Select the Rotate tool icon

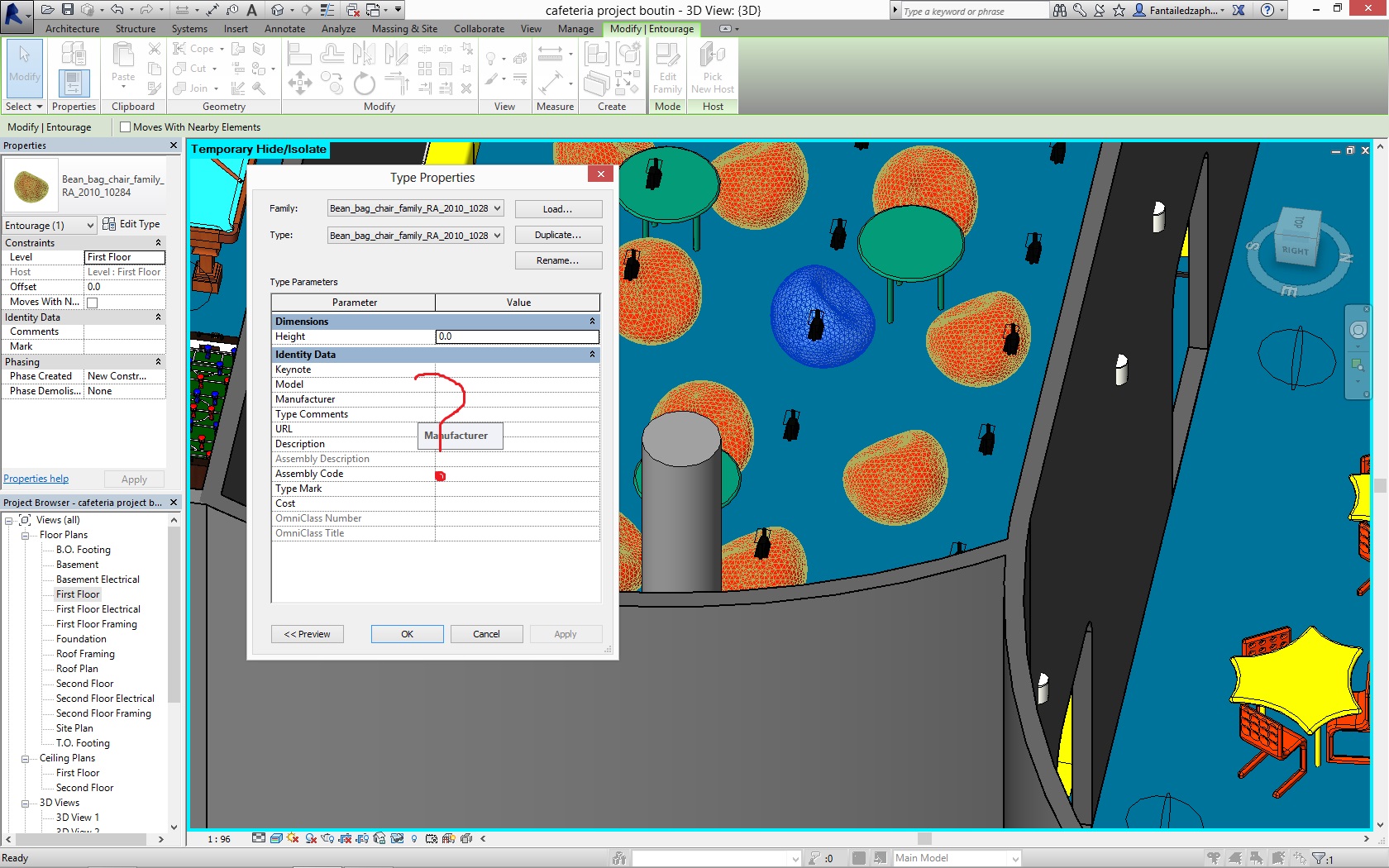pos(364,83)
